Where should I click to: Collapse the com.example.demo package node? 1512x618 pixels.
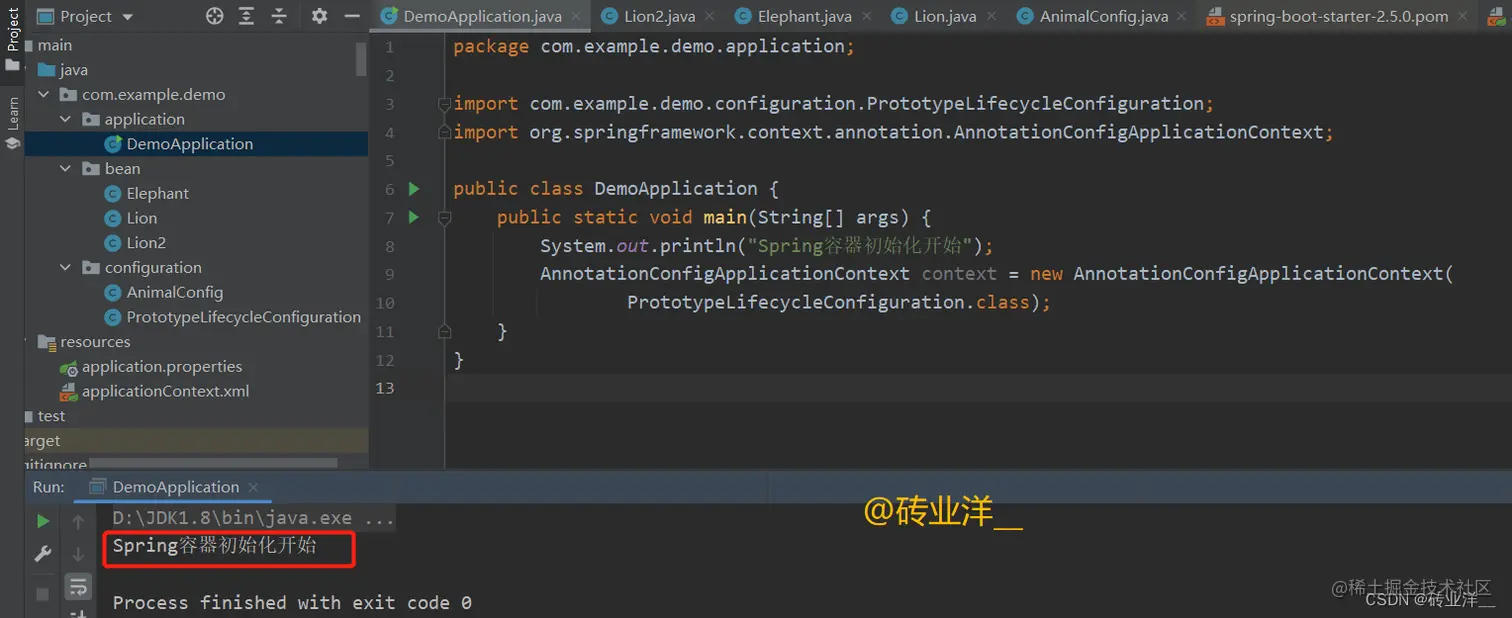click(x=43, y=95)
